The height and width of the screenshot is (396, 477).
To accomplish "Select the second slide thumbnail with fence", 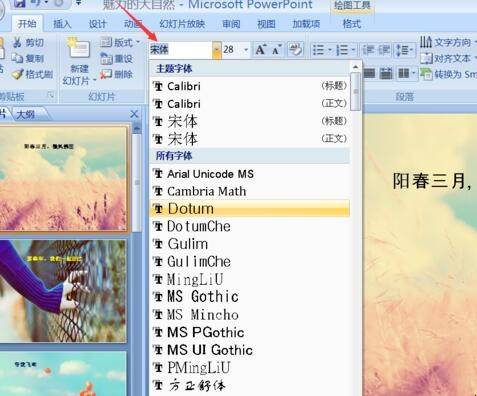I will pyautogui.click(x=63, y=291).
